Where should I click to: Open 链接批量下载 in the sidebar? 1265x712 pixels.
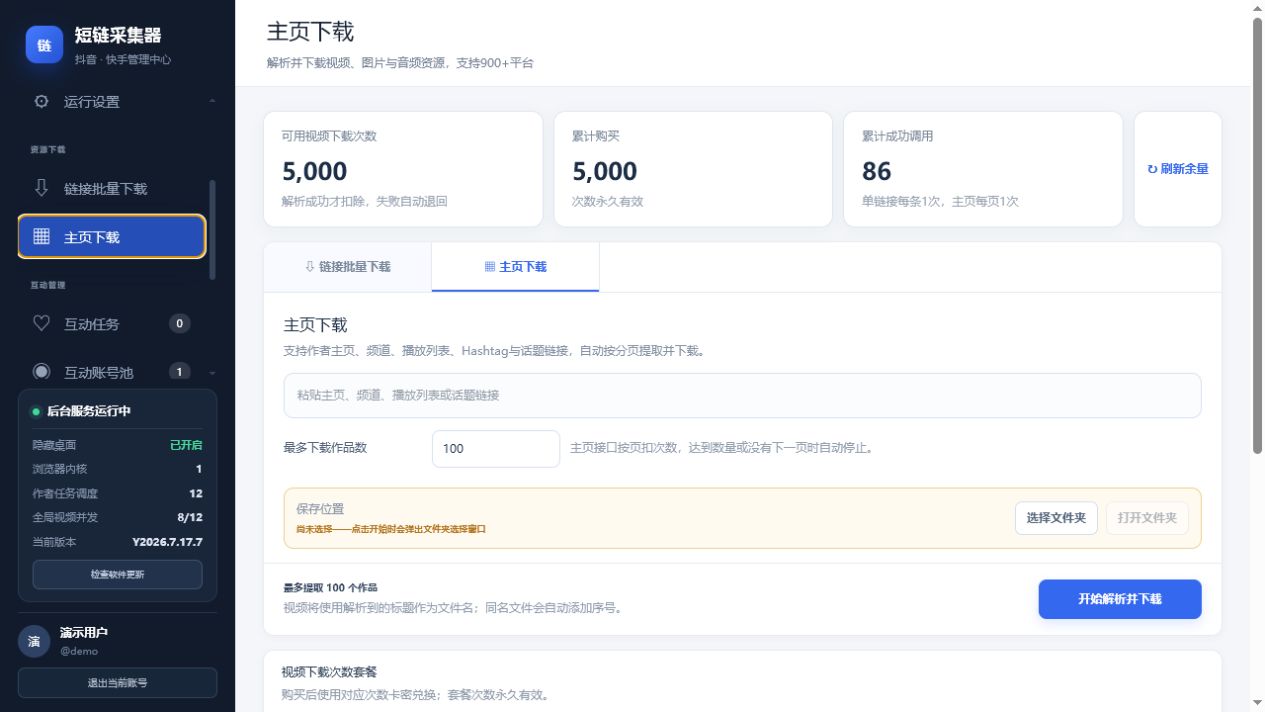pyautogui.click(x=112, y=188)
